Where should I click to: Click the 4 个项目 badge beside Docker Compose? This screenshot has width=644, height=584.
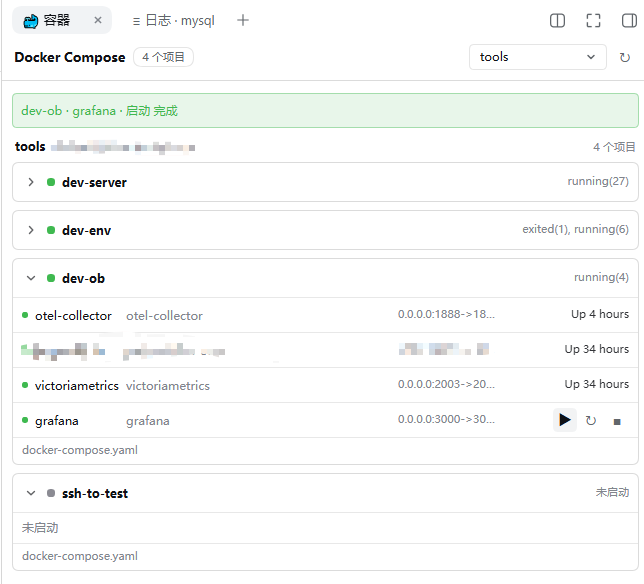click(163, 57)
